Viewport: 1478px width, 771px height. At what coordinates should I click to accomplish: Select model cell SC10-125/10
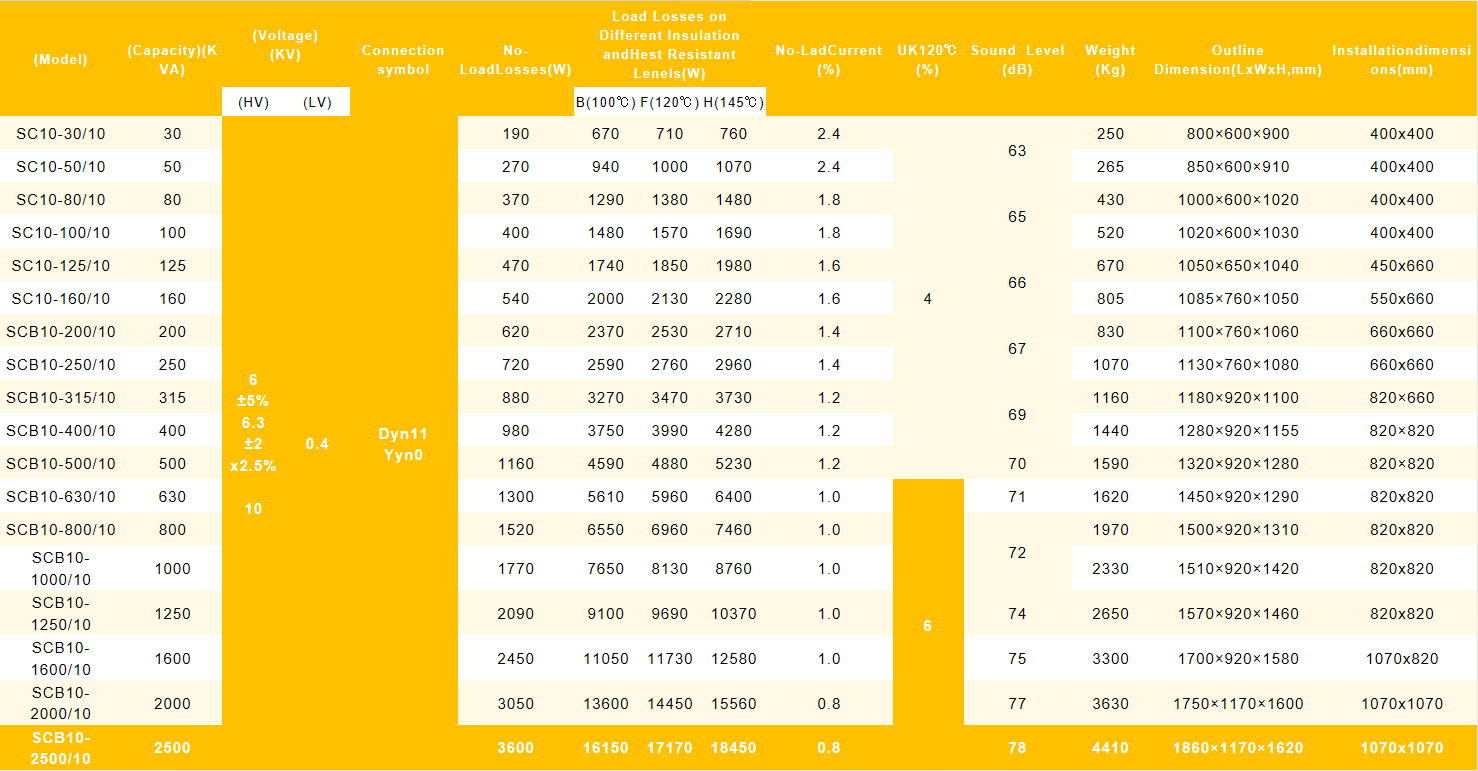pyautogui.click(x=60, y=266)
